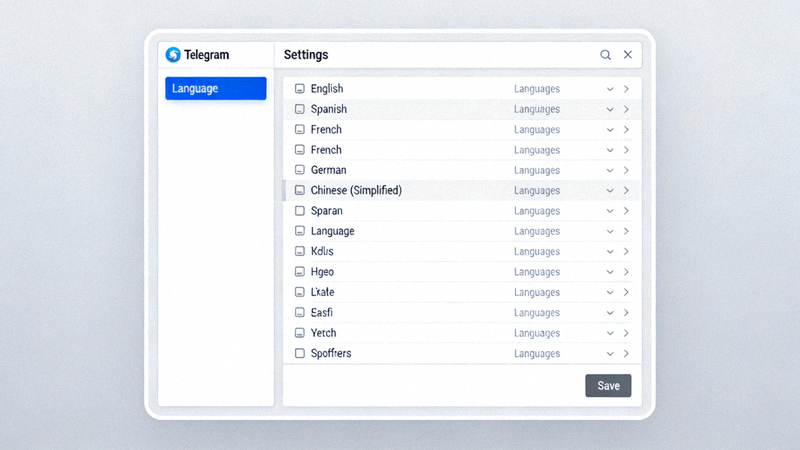Click the Telegram logo icon
The height and width of the screenshot is (450, 800).
click(173, 55)
